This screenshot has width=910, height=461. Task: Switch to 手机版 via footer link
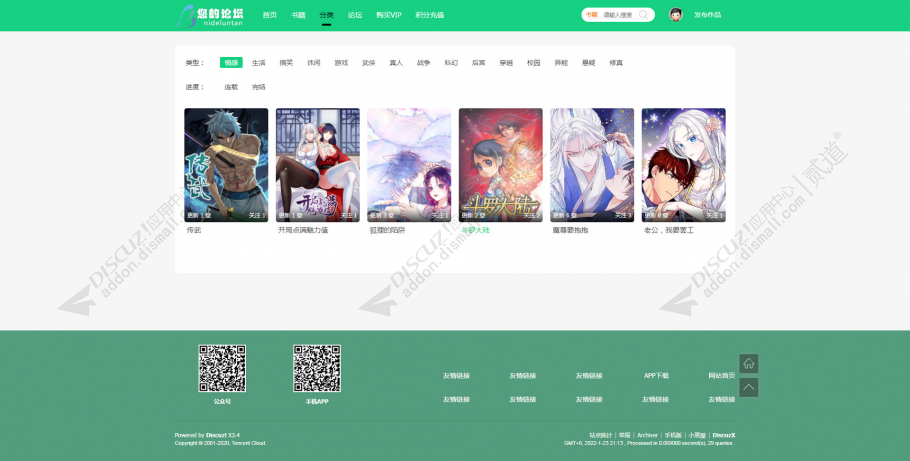point(673,435)
